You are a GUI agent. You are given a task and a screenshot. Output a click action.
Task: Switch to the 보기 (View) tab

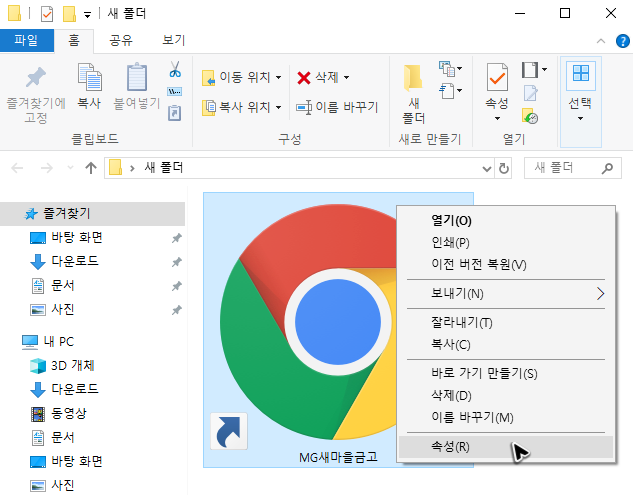coord(174,40)
